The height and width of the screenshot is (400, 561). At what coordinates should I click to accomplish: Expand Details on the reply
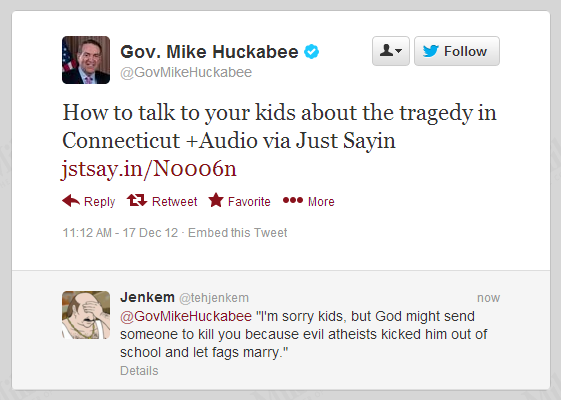139,371
